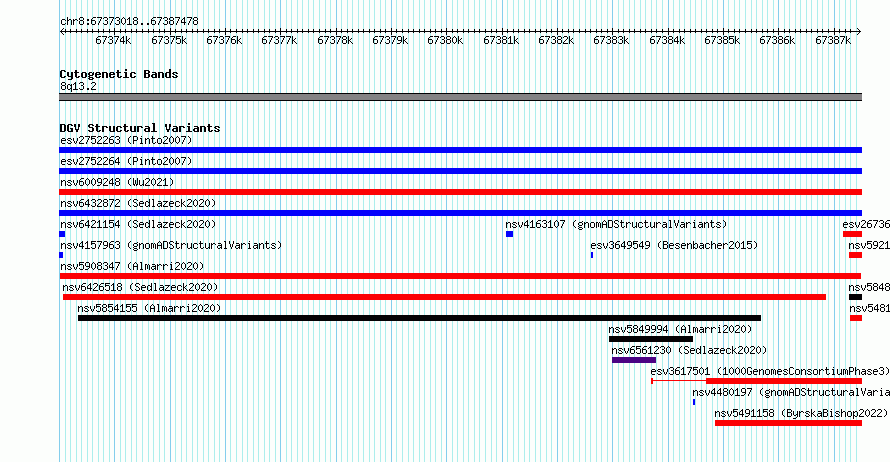Click the red bar under nsv5481
This screenshot has height=462, width=890.
[x=856, y=318]
